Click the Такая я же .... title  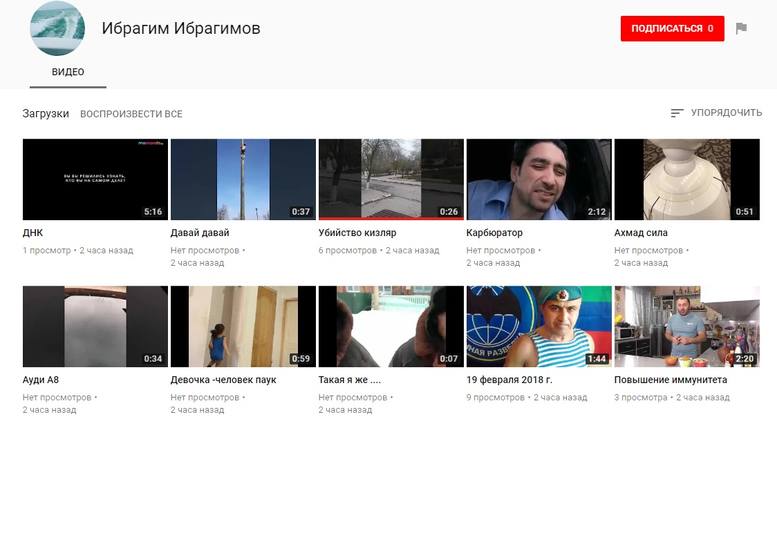pos(349,380)
